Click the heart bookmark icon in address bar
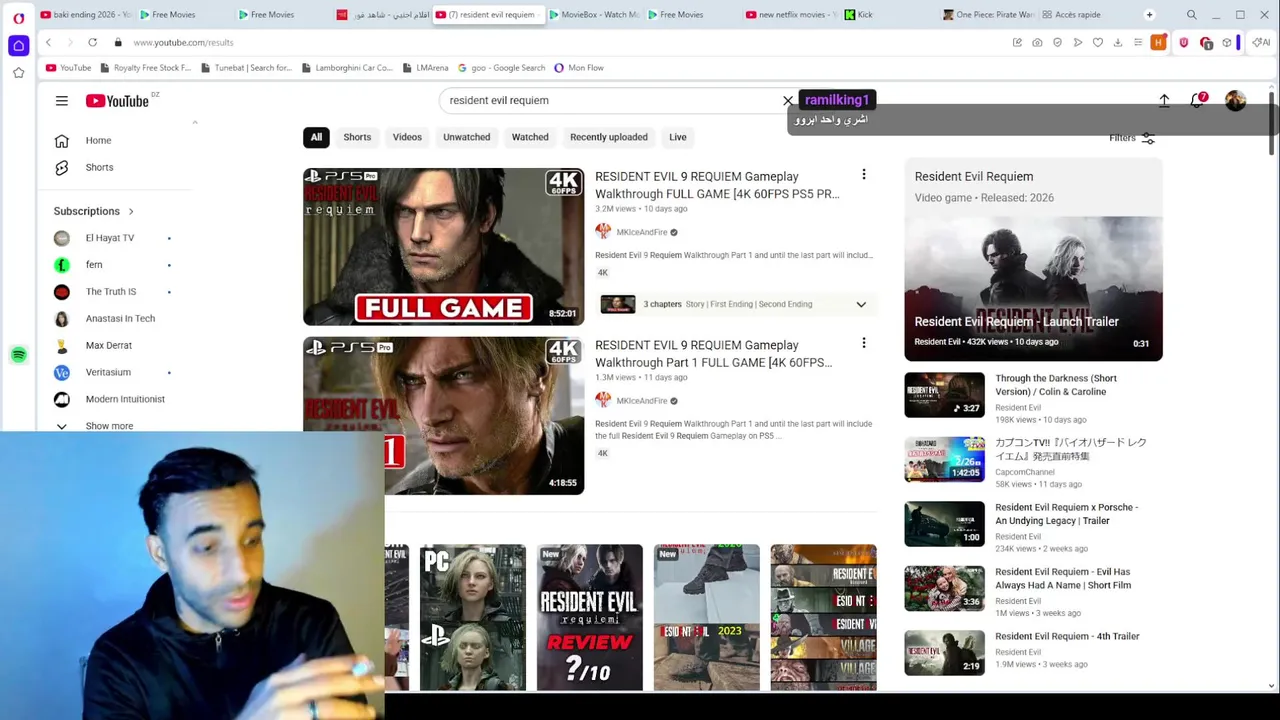 (x=1098, y=42)
